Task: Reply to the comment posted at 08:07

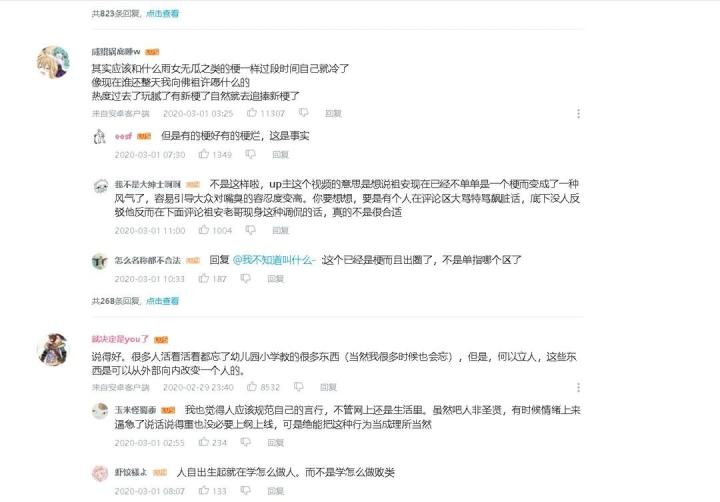Action: point(276,491)
